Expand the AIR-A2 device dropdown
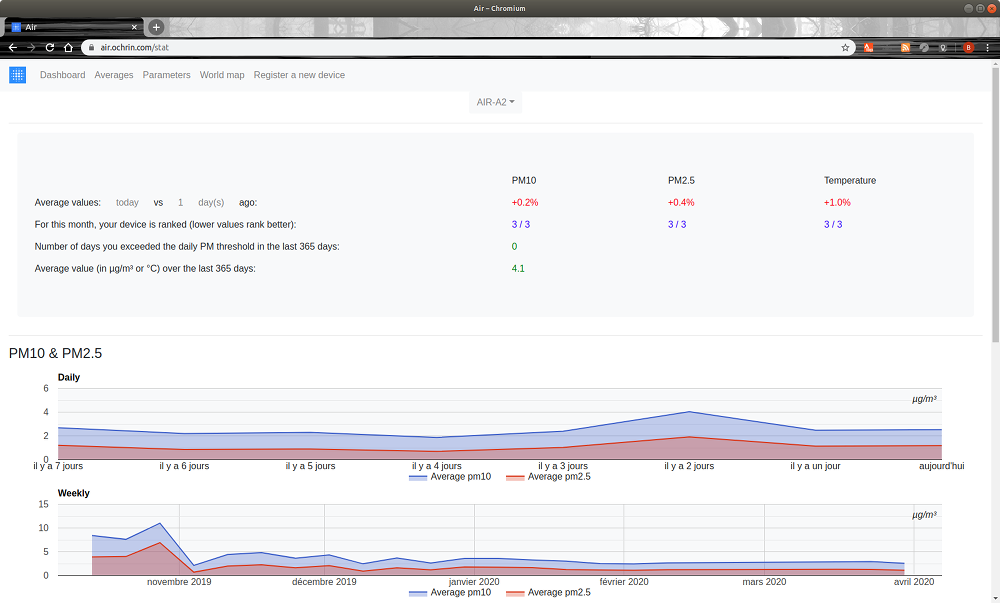This screenshot has height=603, width=1000. pyautogui.click(x=495, y=102)
